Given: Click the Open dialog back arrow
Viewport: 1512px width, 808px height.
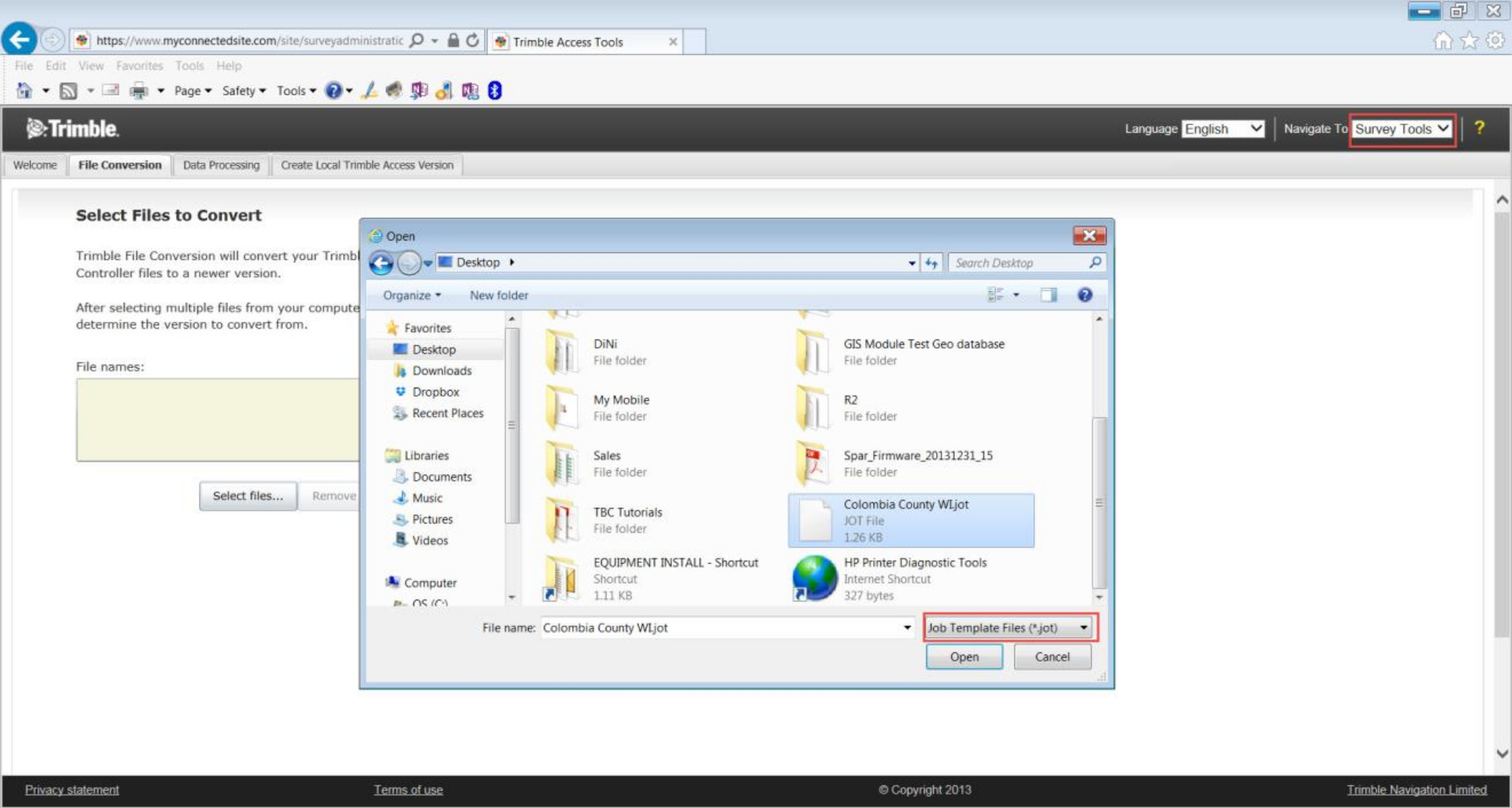Looking at the screenshot, I should (381, 263).
